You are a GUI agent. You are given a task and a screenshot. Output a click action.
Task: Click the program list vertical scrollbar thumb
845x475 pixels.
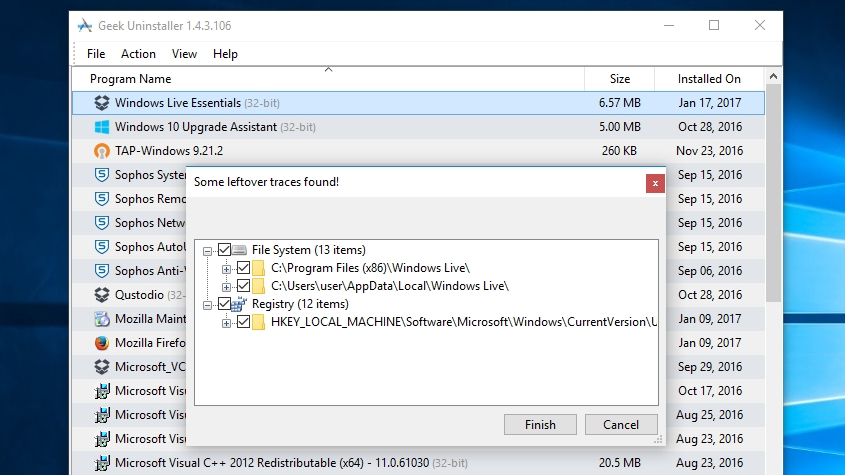point(773,193)
